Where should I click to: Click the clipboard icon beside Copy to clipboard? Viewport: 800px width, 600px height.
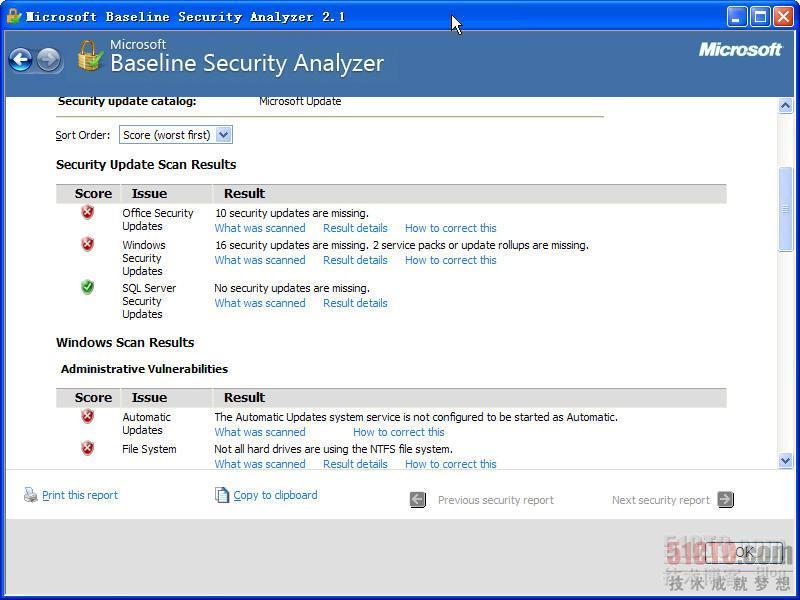point(222,494)
